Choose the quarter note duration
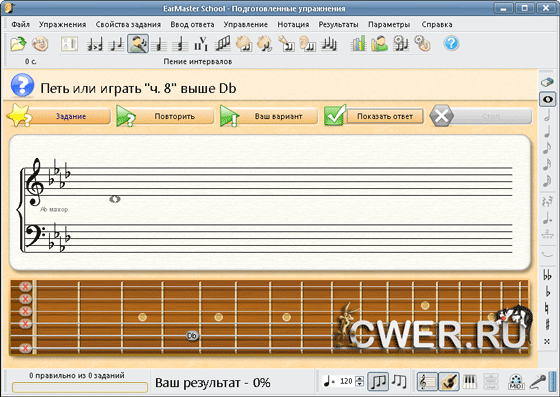The image size is (560, 397). pos(547,131)
